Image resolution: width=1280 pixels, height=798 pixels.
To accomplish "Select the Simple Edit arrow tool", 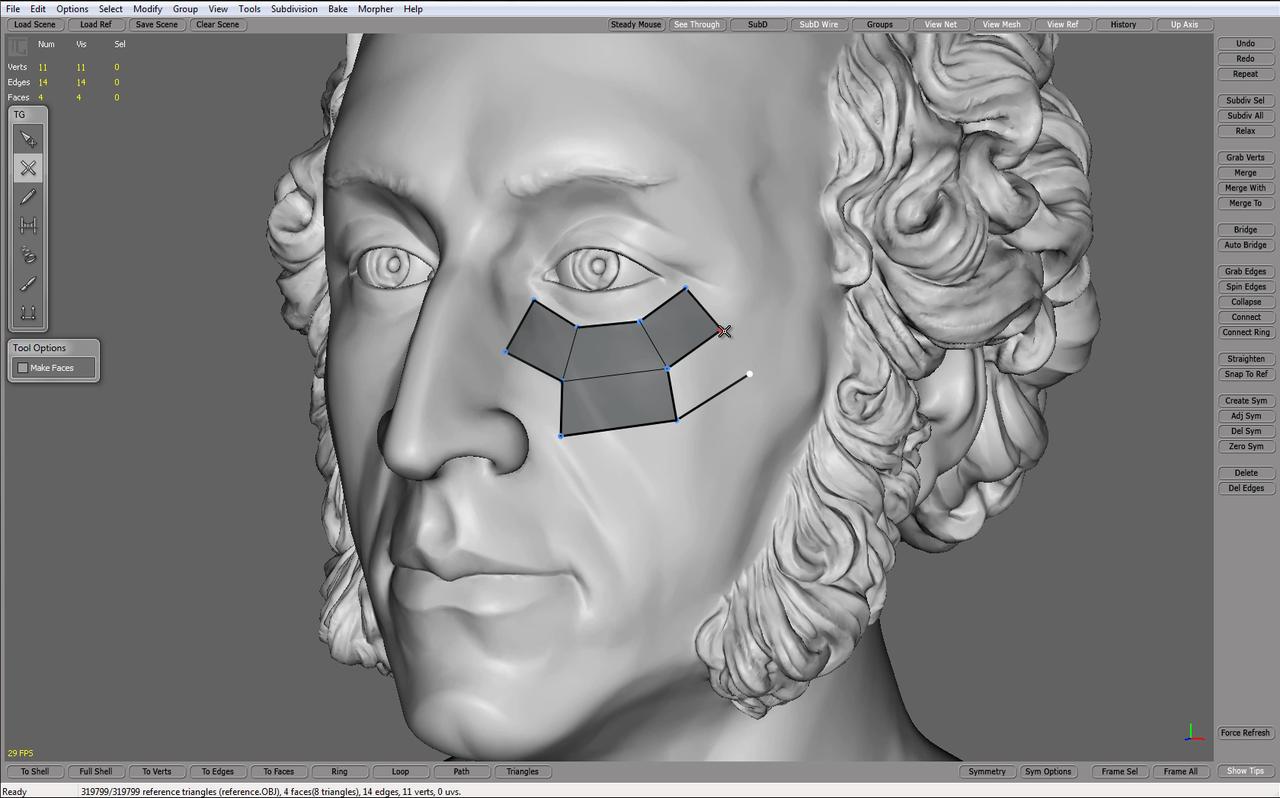I will click(x=28, y=139).
